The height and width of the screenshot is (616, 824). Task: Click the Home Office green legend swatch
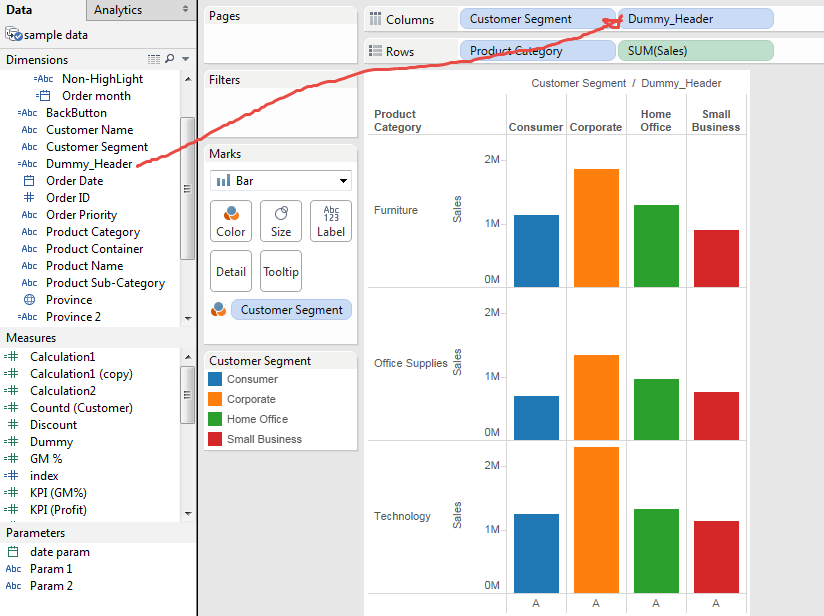[215, 419]
